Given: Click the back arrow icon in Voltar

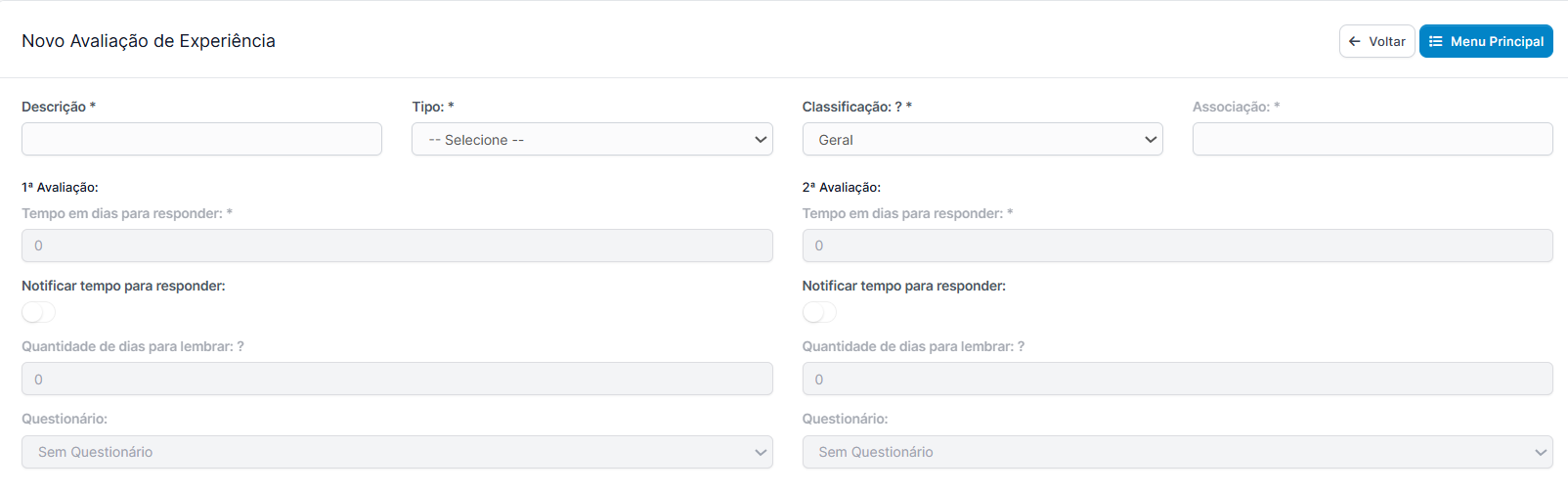Looking at the screenshot, I should pos(1354,41).
